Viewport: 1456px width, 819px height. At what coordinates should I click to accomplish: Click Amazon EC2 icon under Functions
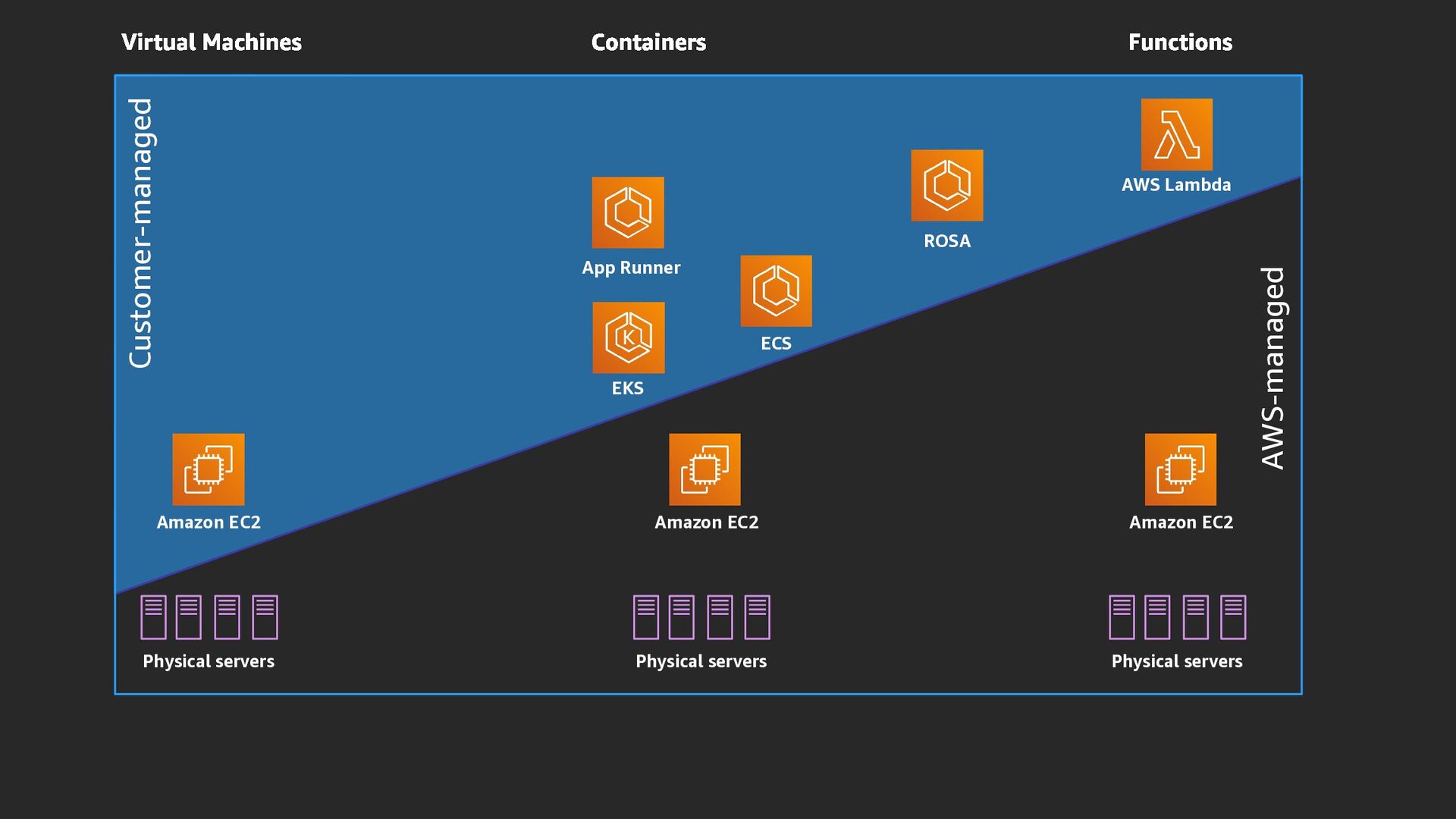point(1180,469)
